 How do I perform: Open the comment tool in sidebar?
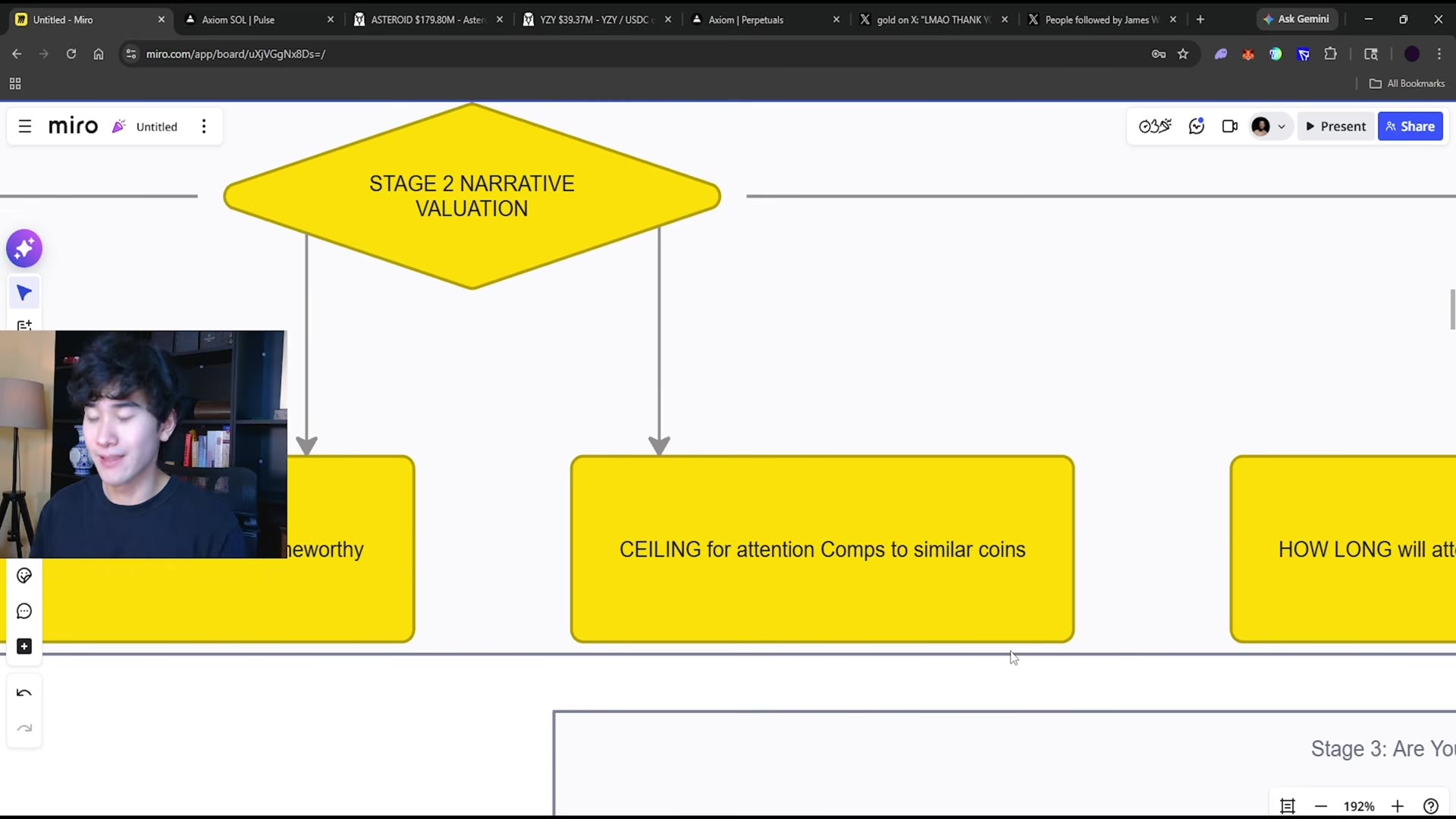pyautogui.click(x=24, y=611)
